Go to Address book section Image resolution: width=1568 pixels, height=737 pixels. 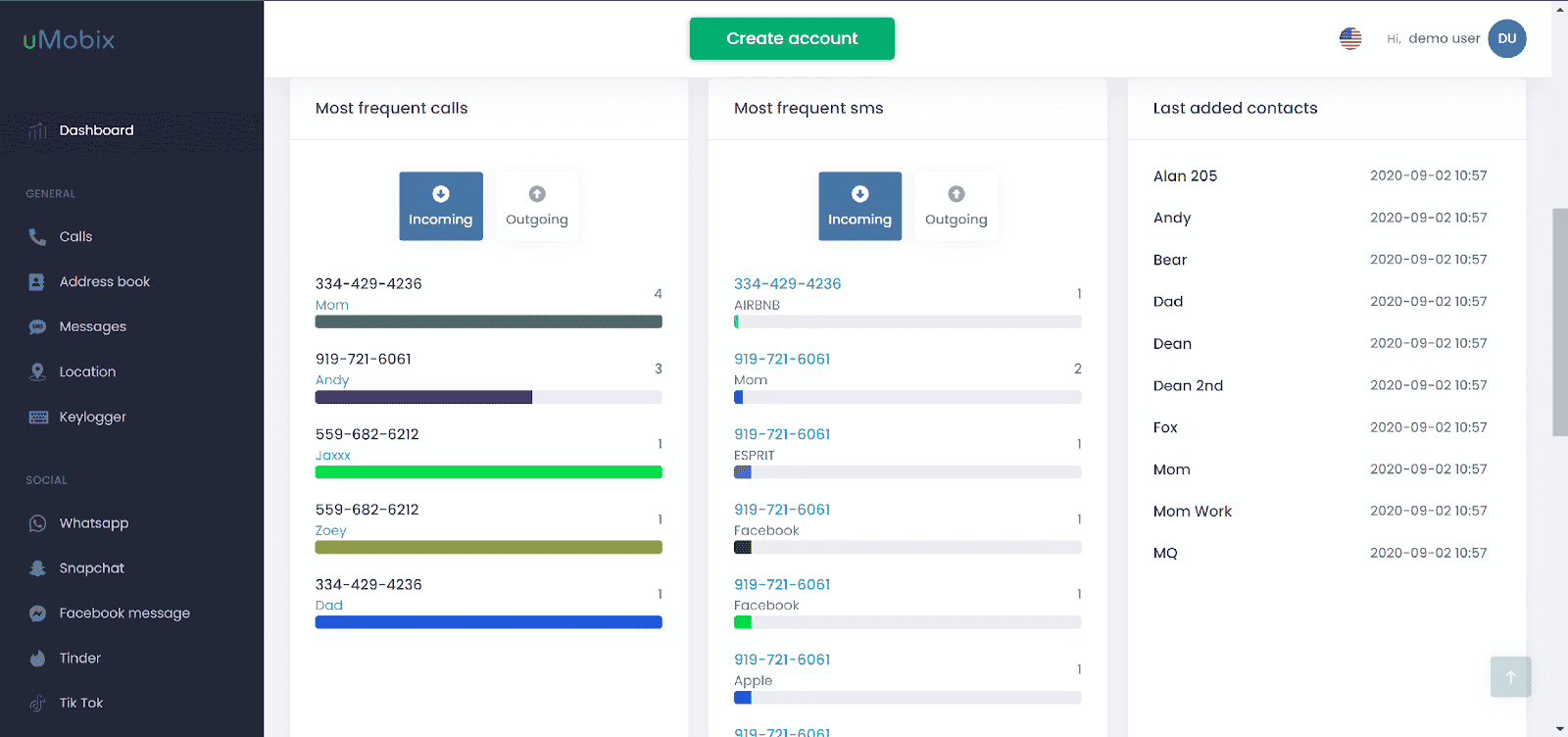[x=105, y=282]
